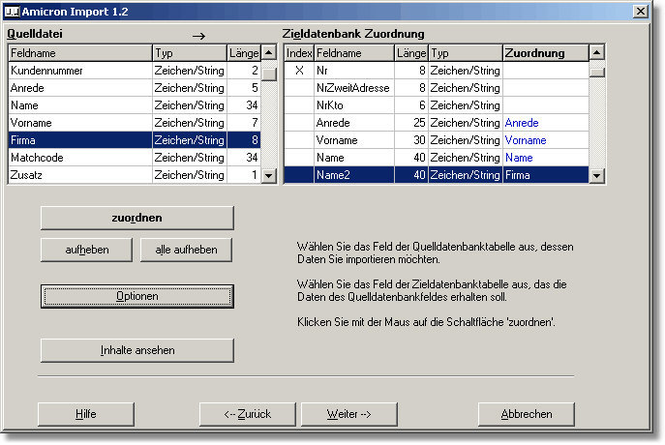Select the highlighted Firma source row
Image resolution: width=665 pixels, height=445 pixels.
coord(134,140)
